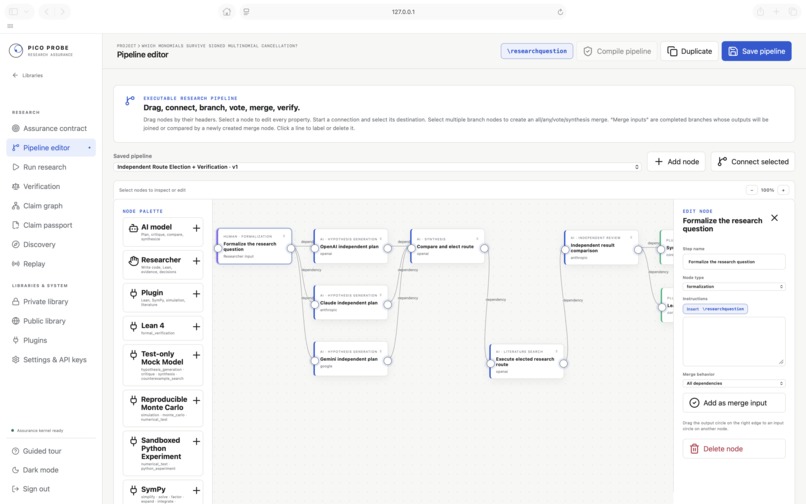Click output circle of Compare and elect route
This screenshot has width=806, height=504.
[x=484, y=248]
